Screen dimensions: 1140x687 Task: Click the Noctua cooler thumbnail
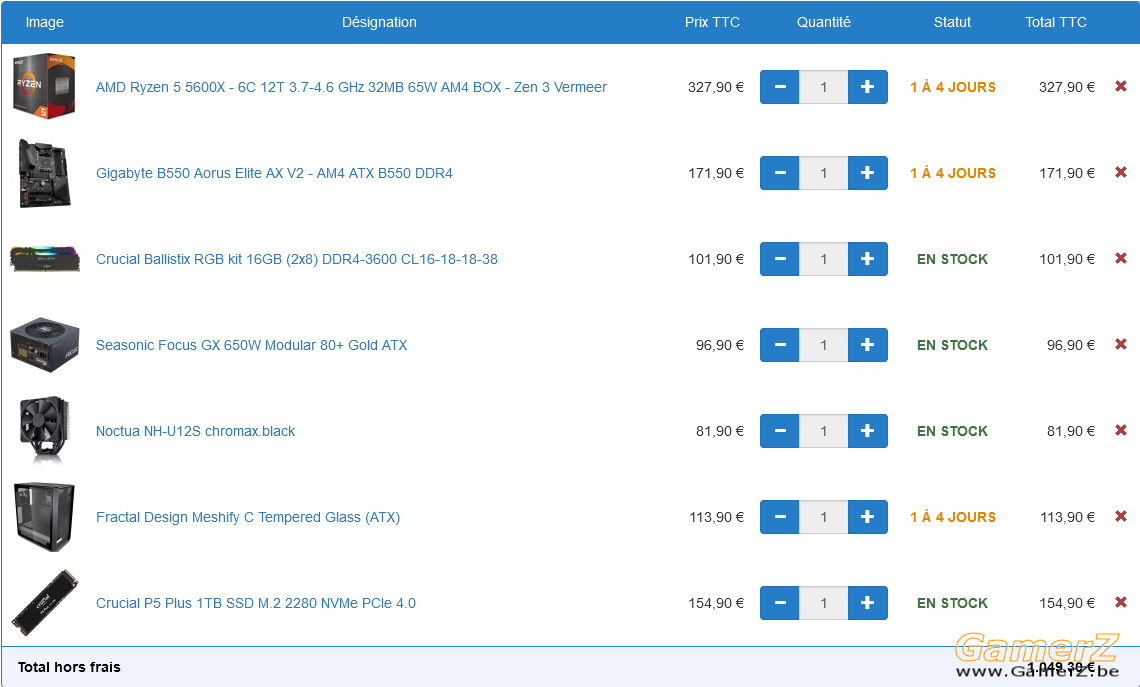tap(44, 430)
